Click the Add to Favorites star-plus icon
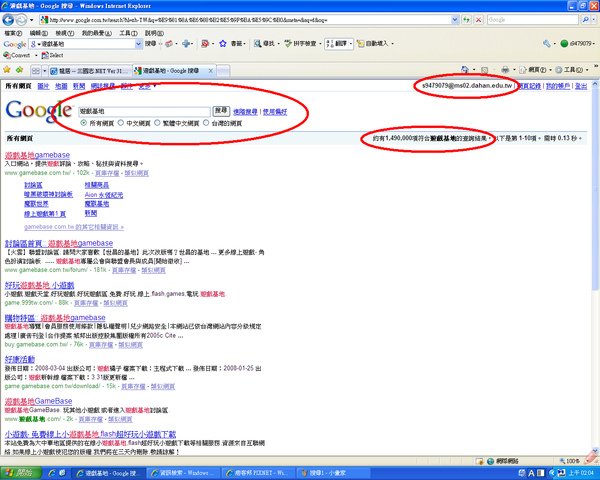The image size is (600, 480). tap(20, 70)
